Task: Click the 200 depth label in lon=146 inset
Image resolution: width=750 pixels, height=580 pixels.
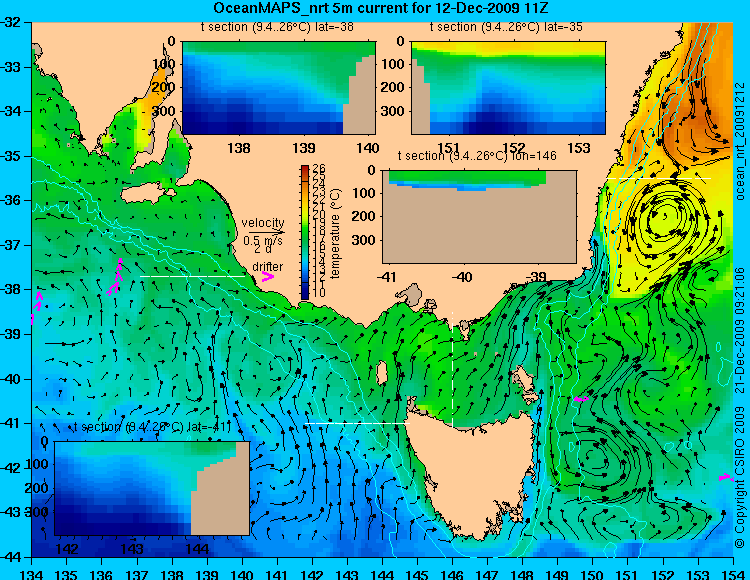Action: click(x=365, y=216)
